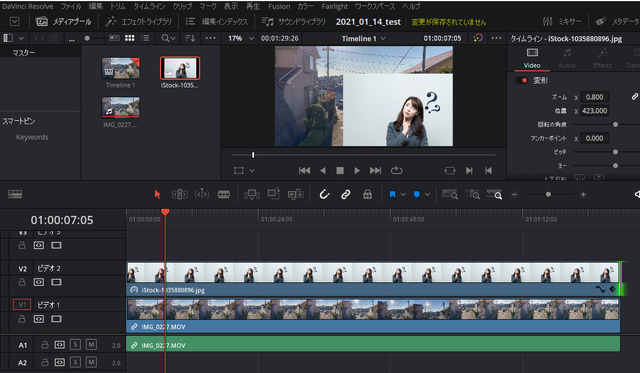Open the サウンドライブラリ panel

point(293,22)
